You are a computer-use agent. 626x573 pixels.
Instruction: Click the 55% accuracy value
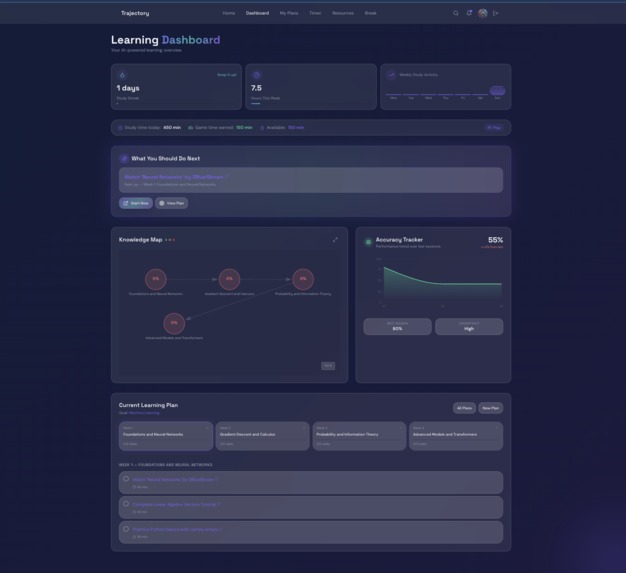click(x=495, y=240)
